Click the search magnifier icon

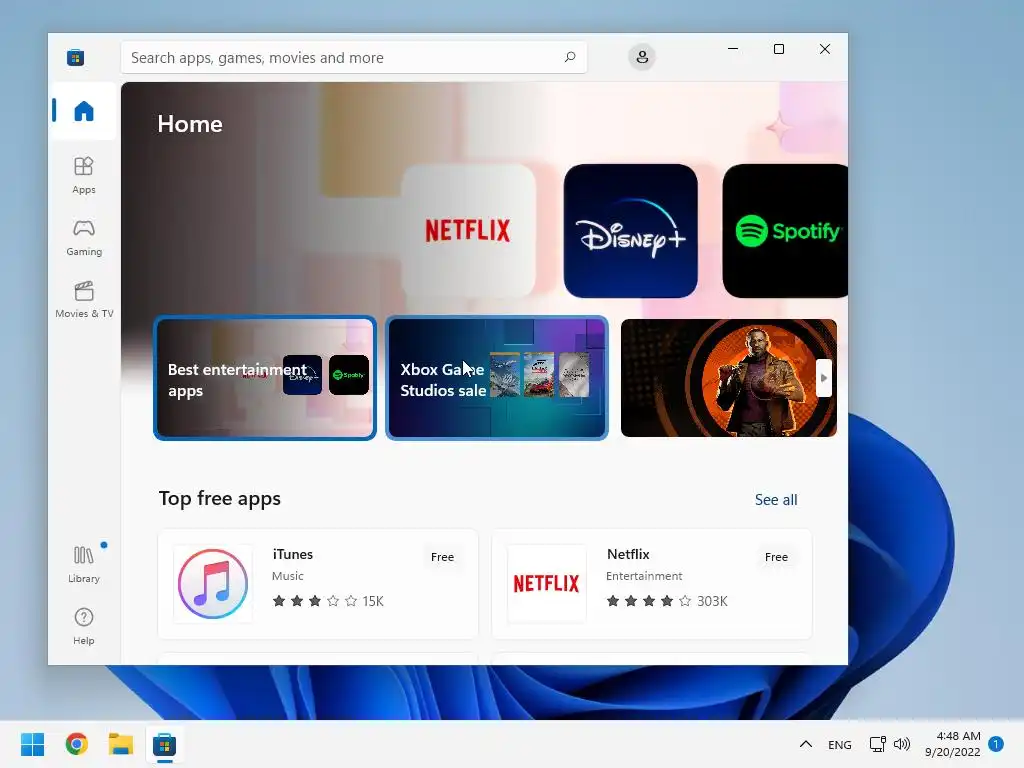click(569, 57)
